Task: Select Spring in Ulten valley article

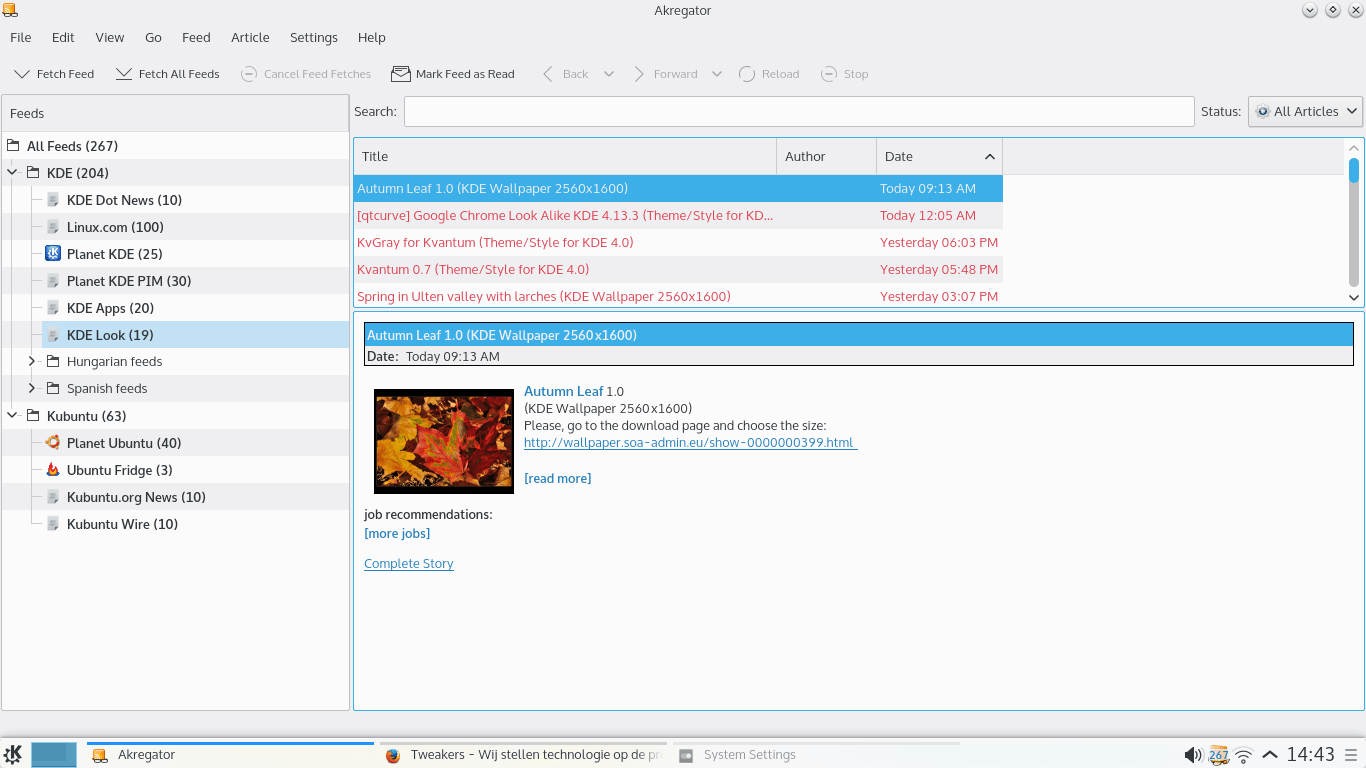Action: (x=678, y=297)
